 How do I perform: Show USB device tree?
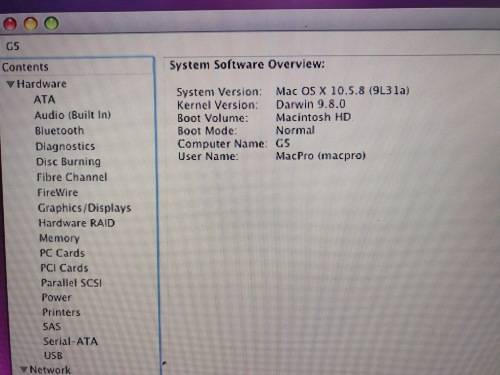53,355
